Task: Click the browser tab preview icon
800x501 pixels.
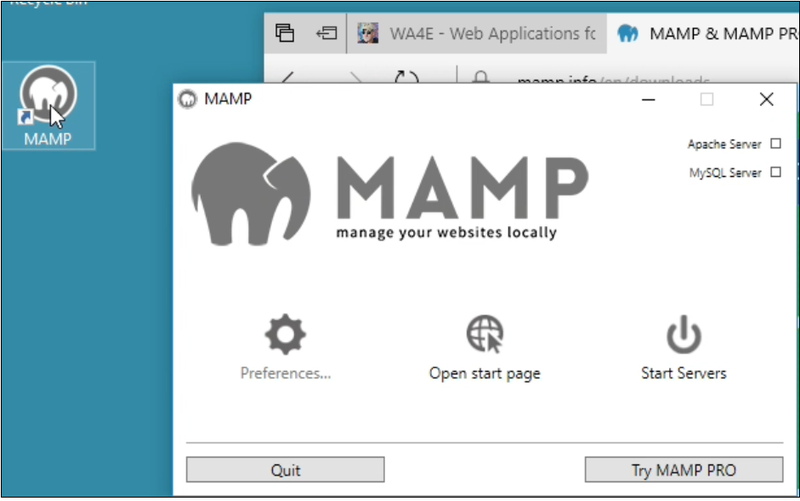Action: 285,33
